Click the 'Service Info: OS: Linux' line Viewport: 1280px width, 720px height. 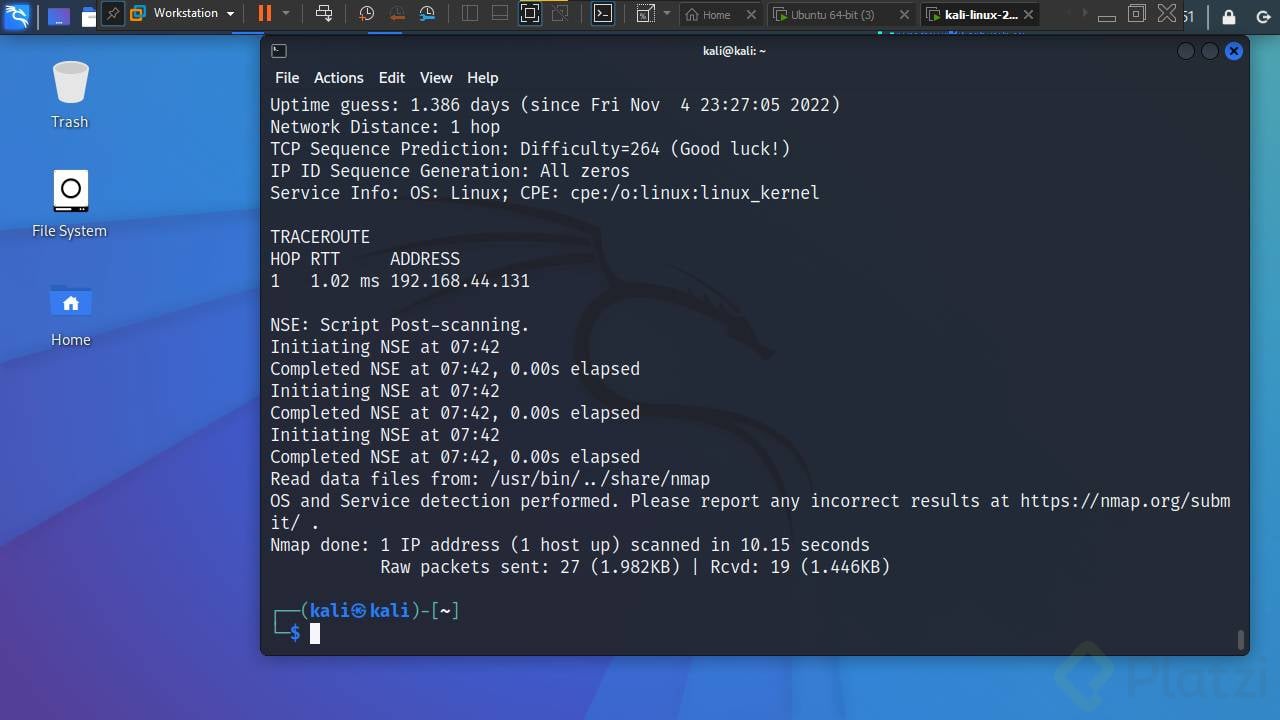(x=545, y=193)
